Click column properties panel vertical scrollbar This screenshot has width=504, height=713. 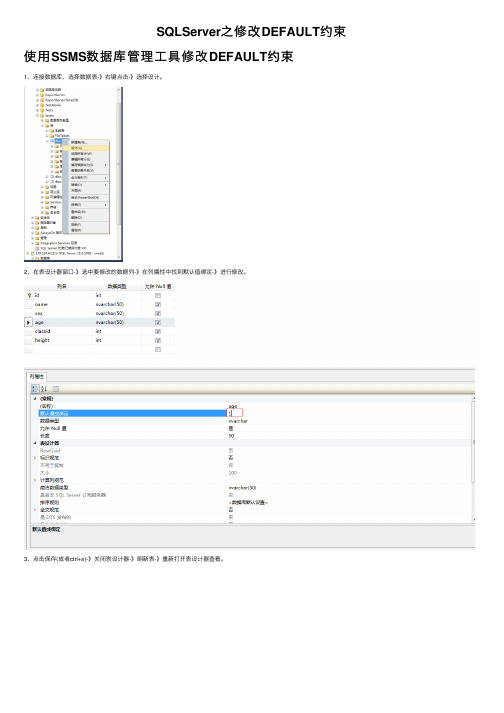[x=474, y=458]
